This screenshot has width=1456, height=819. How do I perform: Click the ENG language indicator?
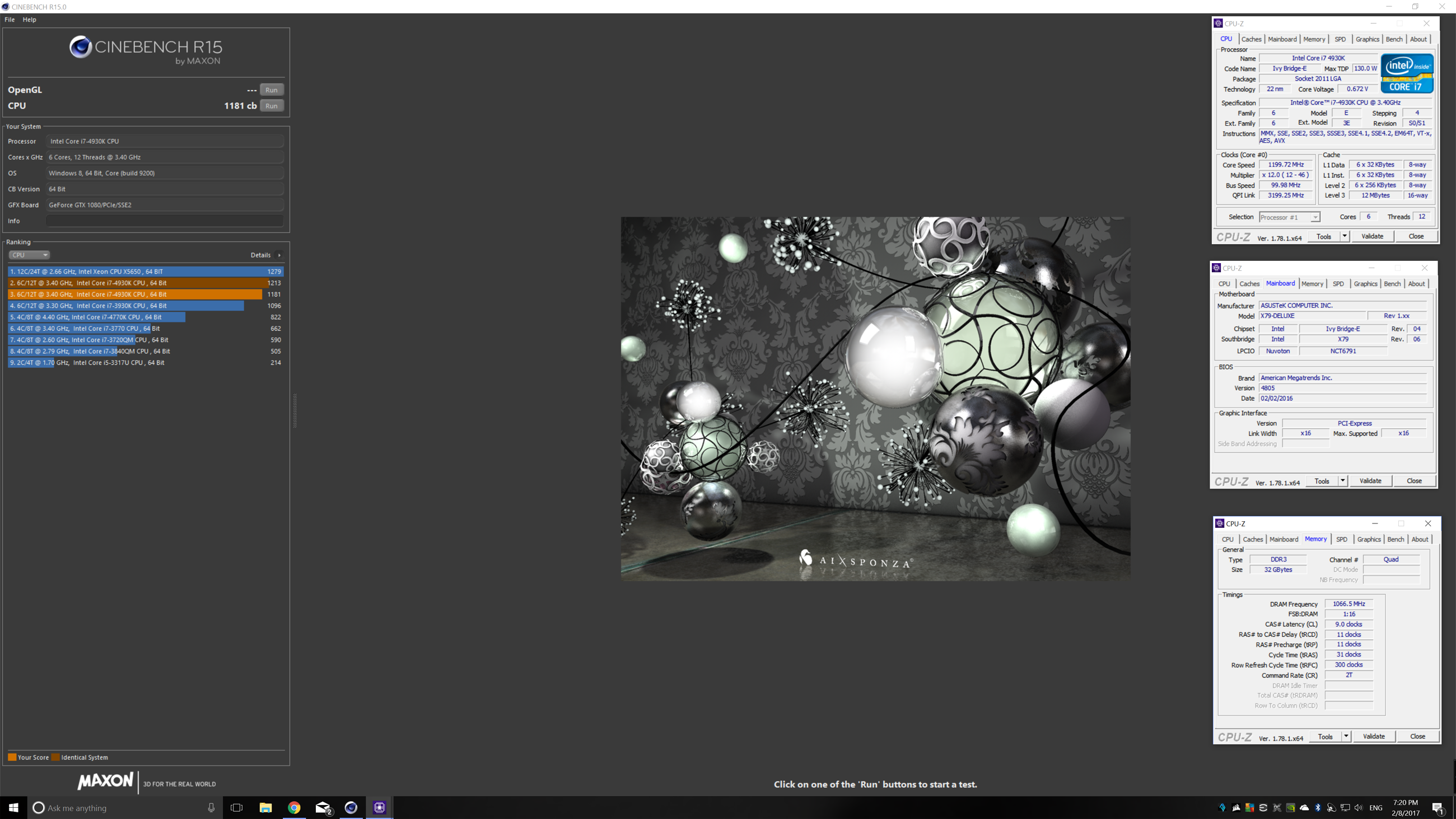1376,808
